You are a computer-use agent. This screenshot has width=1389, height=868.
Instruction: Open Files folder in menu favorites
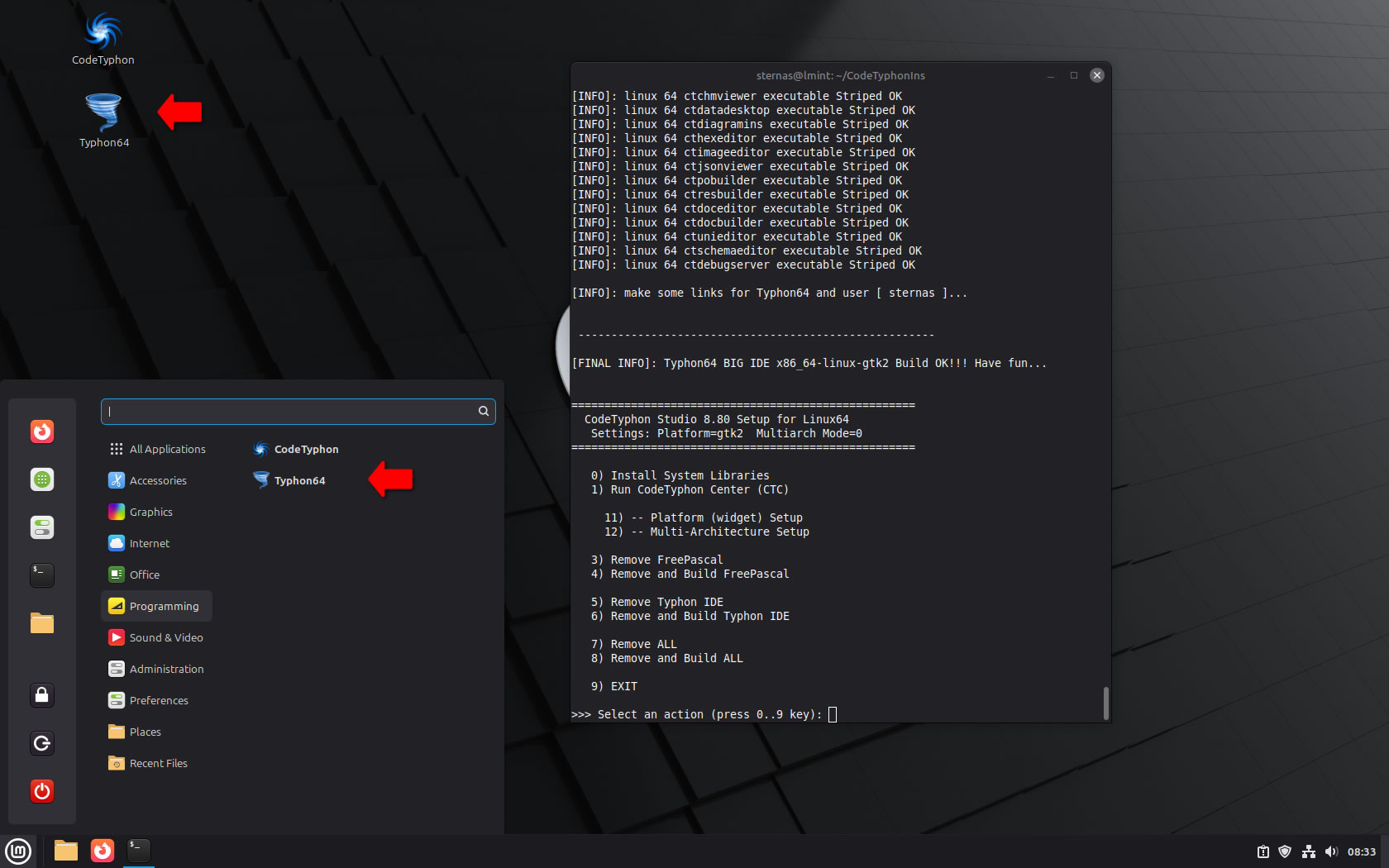pyautogui.click(x=42, y=623)
